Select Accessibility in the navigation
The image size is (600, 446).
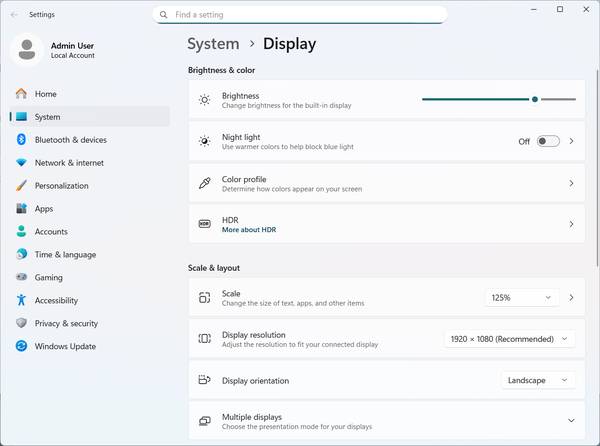pos(90,300)
